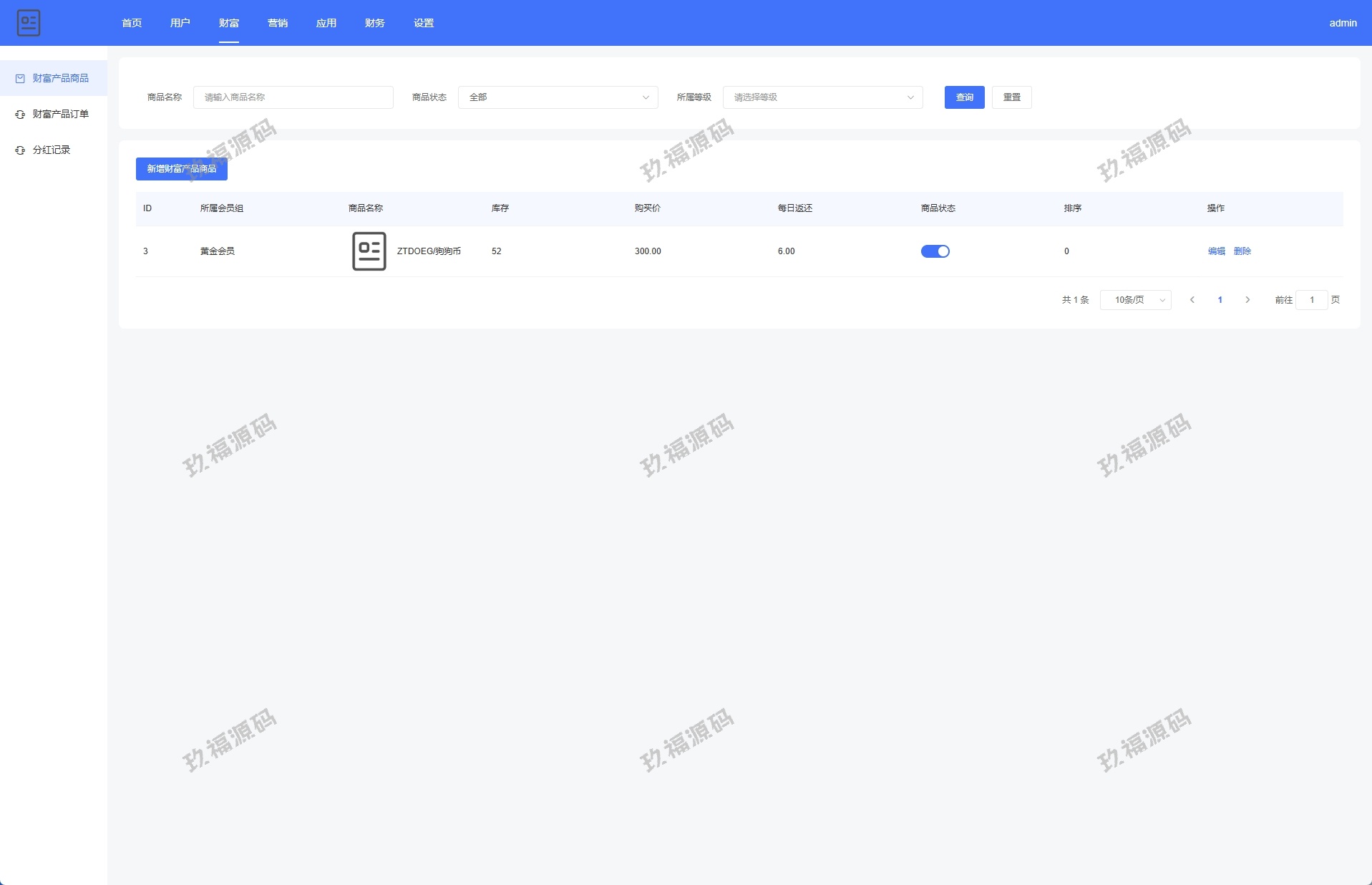Click the product thumbnail for ZTDOEG/狗狗币
The height and width of the screenshot is (885, 1372).
369,251
